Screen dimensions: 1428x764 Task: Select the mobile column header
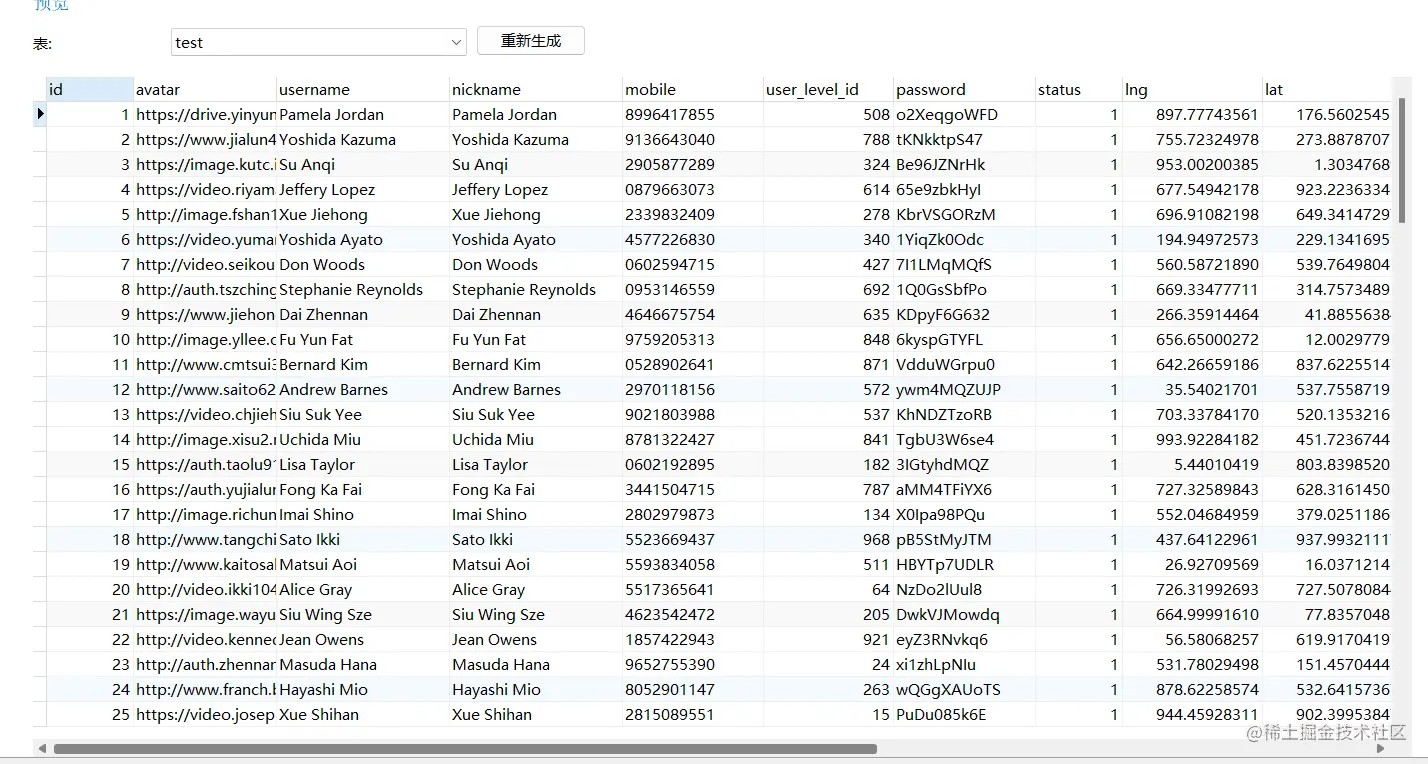pos(693,89)
